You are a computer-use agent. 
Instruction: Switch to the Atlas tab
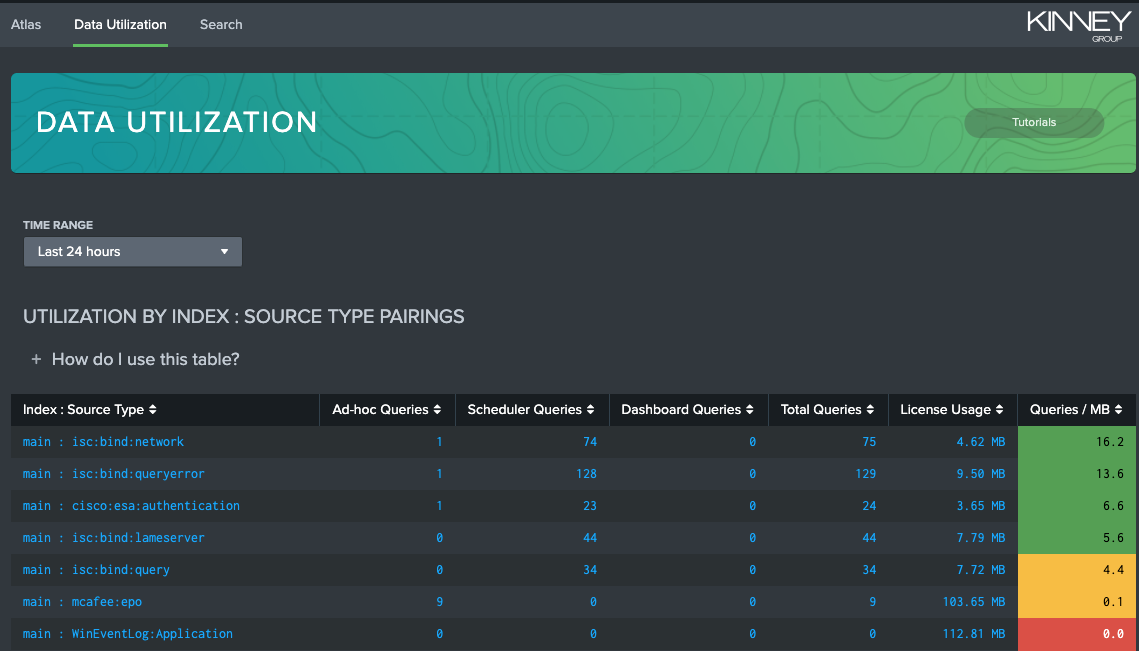[x=26, y=24]
